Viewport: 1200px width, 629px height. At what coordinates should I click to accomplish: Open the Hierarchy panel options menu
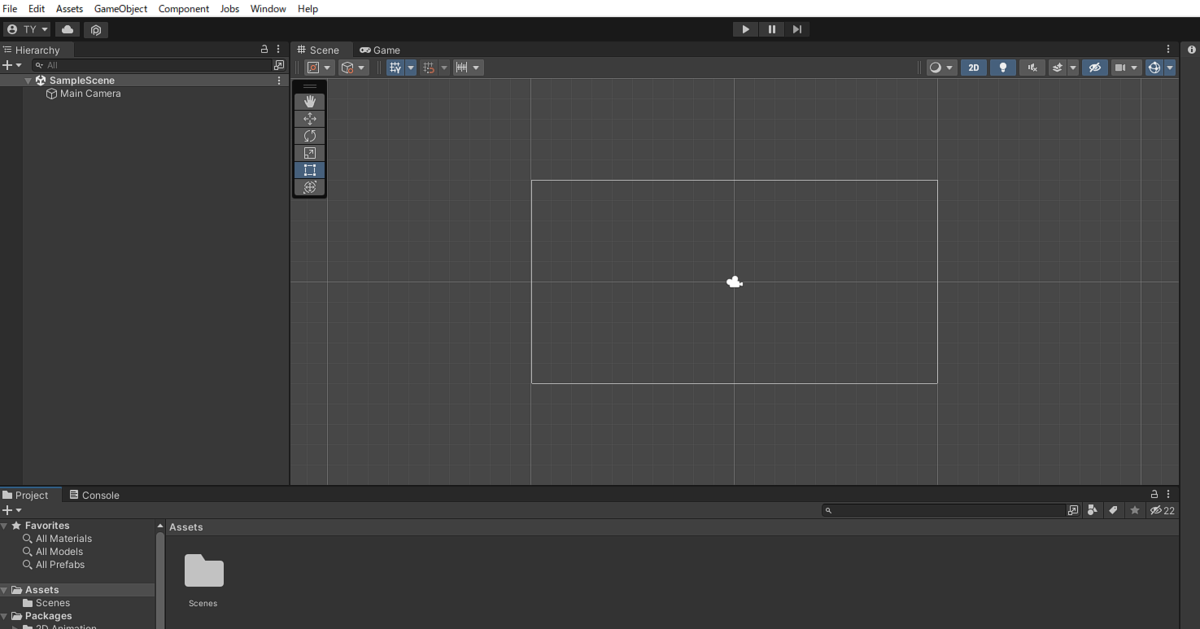(x=279, y=49)
